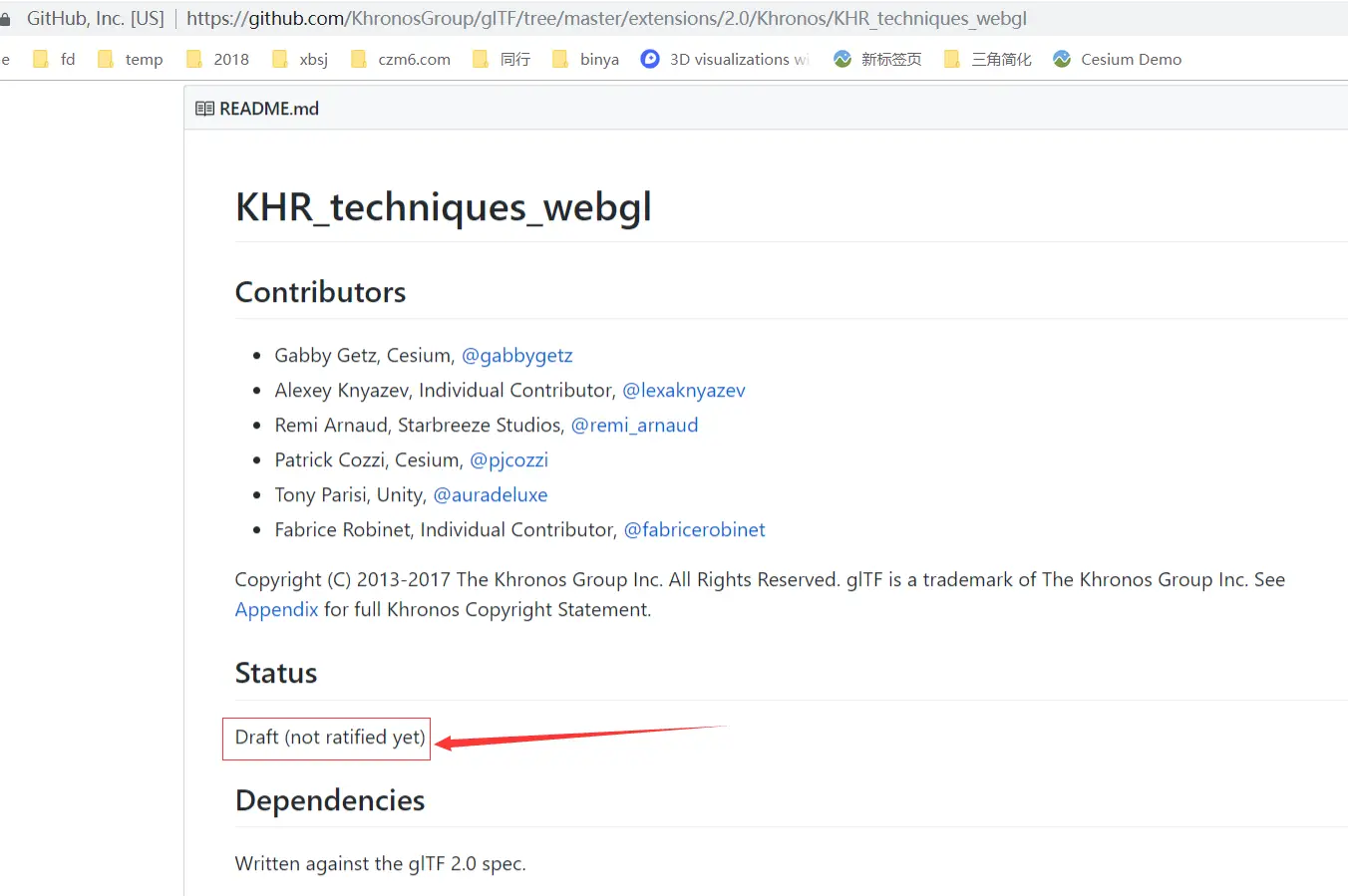The height and width of the screenshot is (896, 1348).
Task: Follow the Appendix link
Action: point(276,610)
